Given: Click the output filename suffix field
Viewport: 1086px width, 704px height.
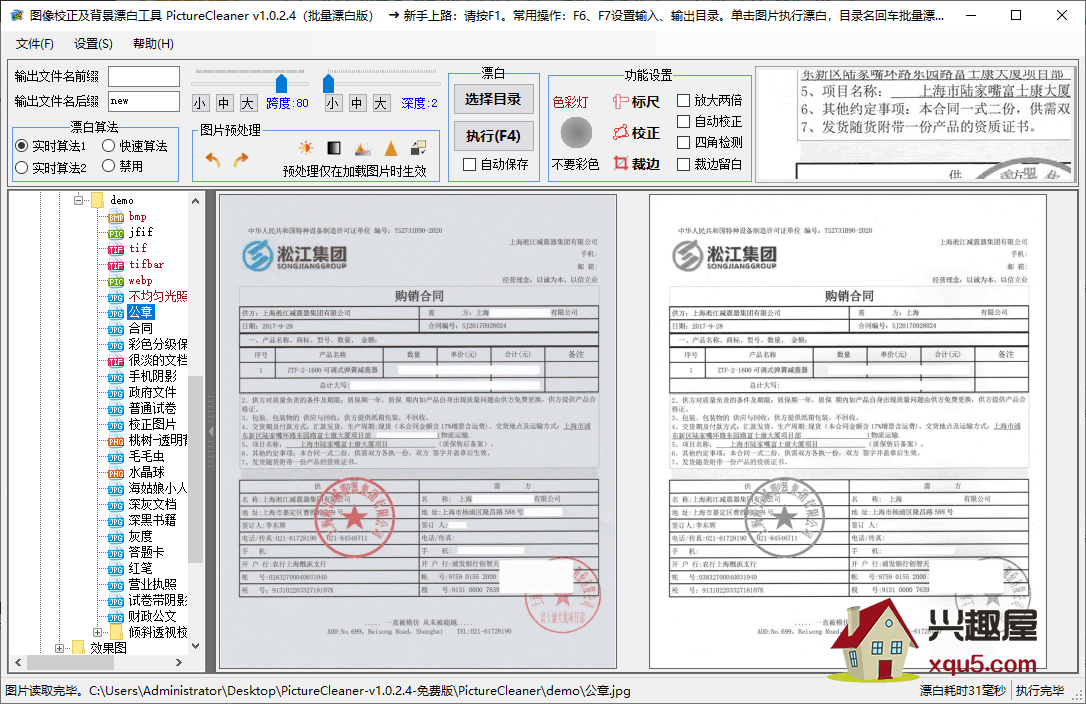Looking at the screenshot, I should pyautogui.click(x=143, y=101).
